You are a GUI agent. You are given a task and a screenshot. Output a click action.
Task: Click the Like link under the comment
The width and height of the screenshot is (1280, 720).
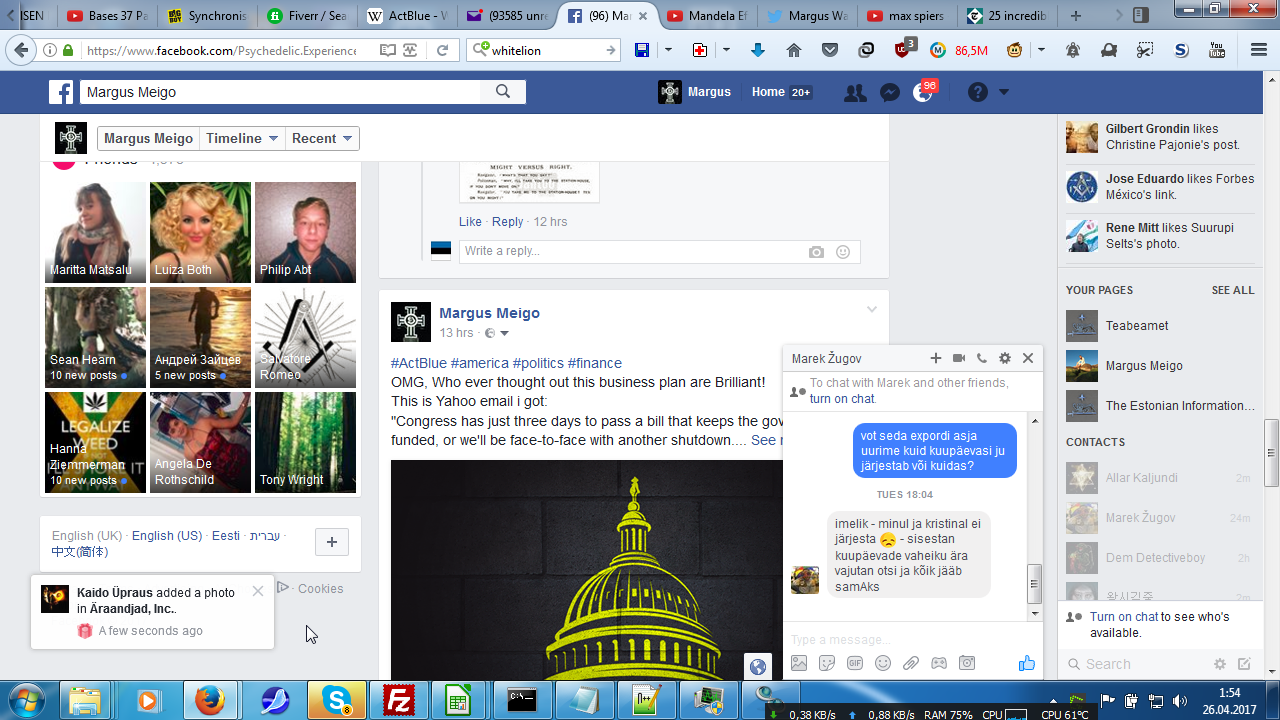click(x=470, y=222)
